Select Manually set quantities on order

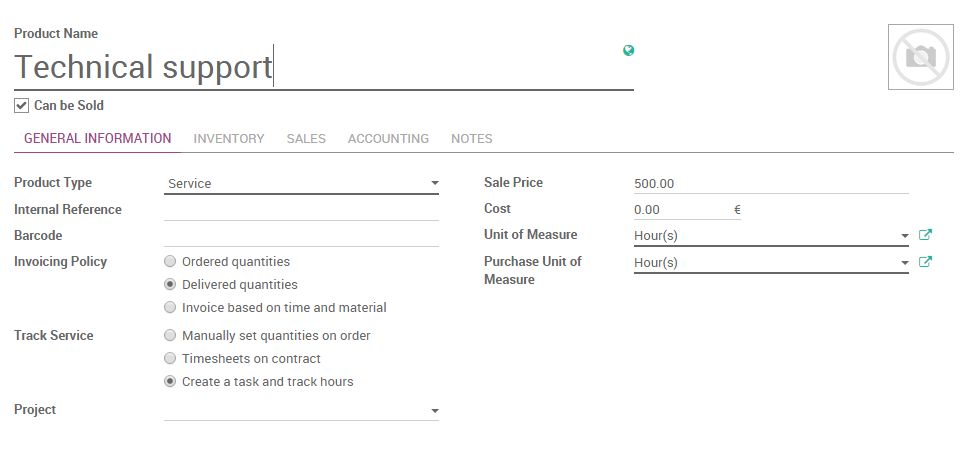171,336
